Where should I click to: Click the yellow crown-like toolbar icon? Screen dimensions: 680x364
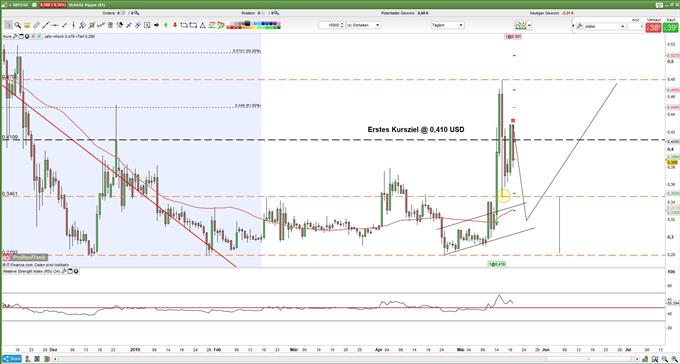pyautogui.click(x=27, y=25)
